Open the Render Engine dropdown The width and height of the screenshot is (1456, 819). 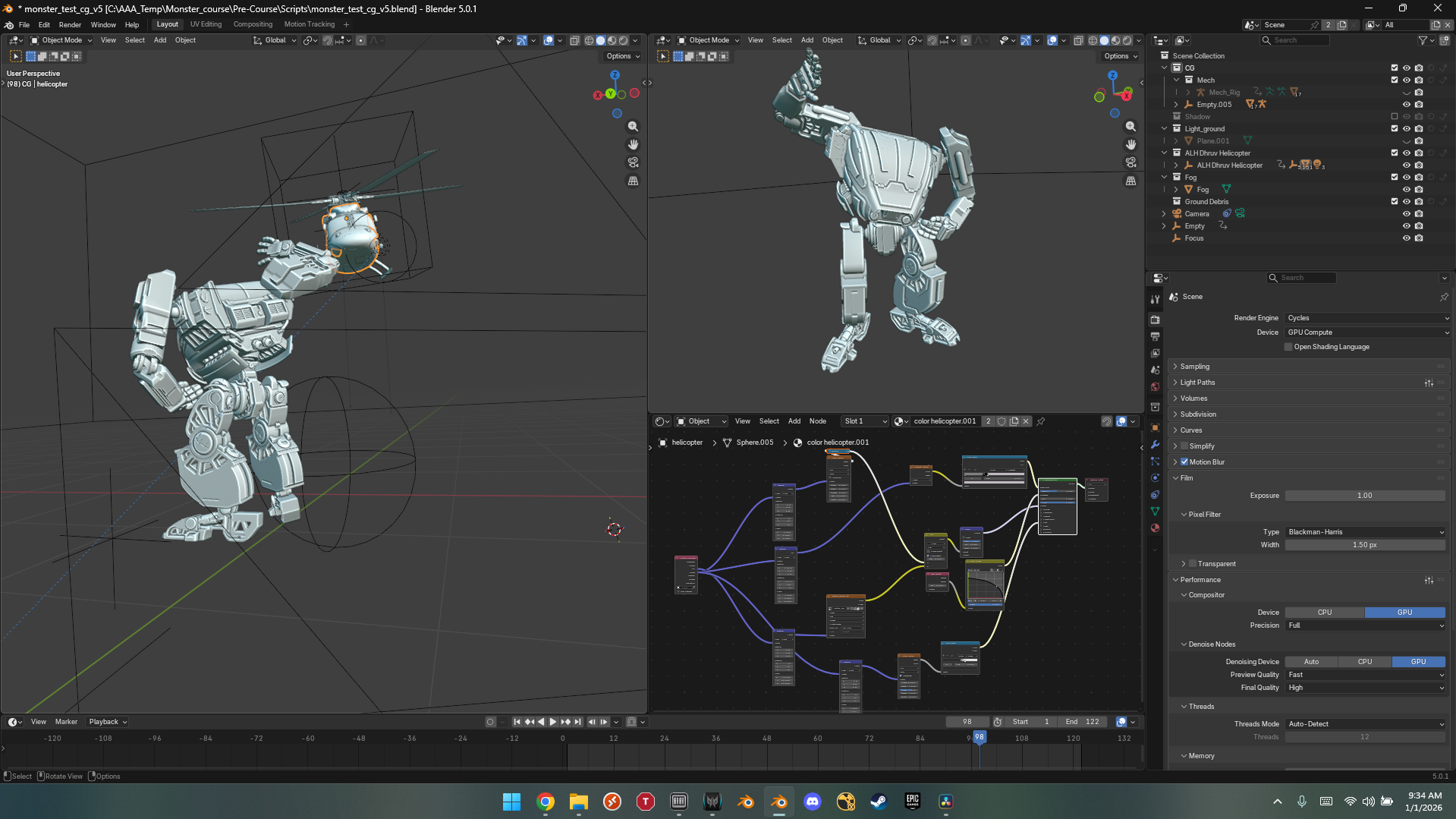point(1367,318)
